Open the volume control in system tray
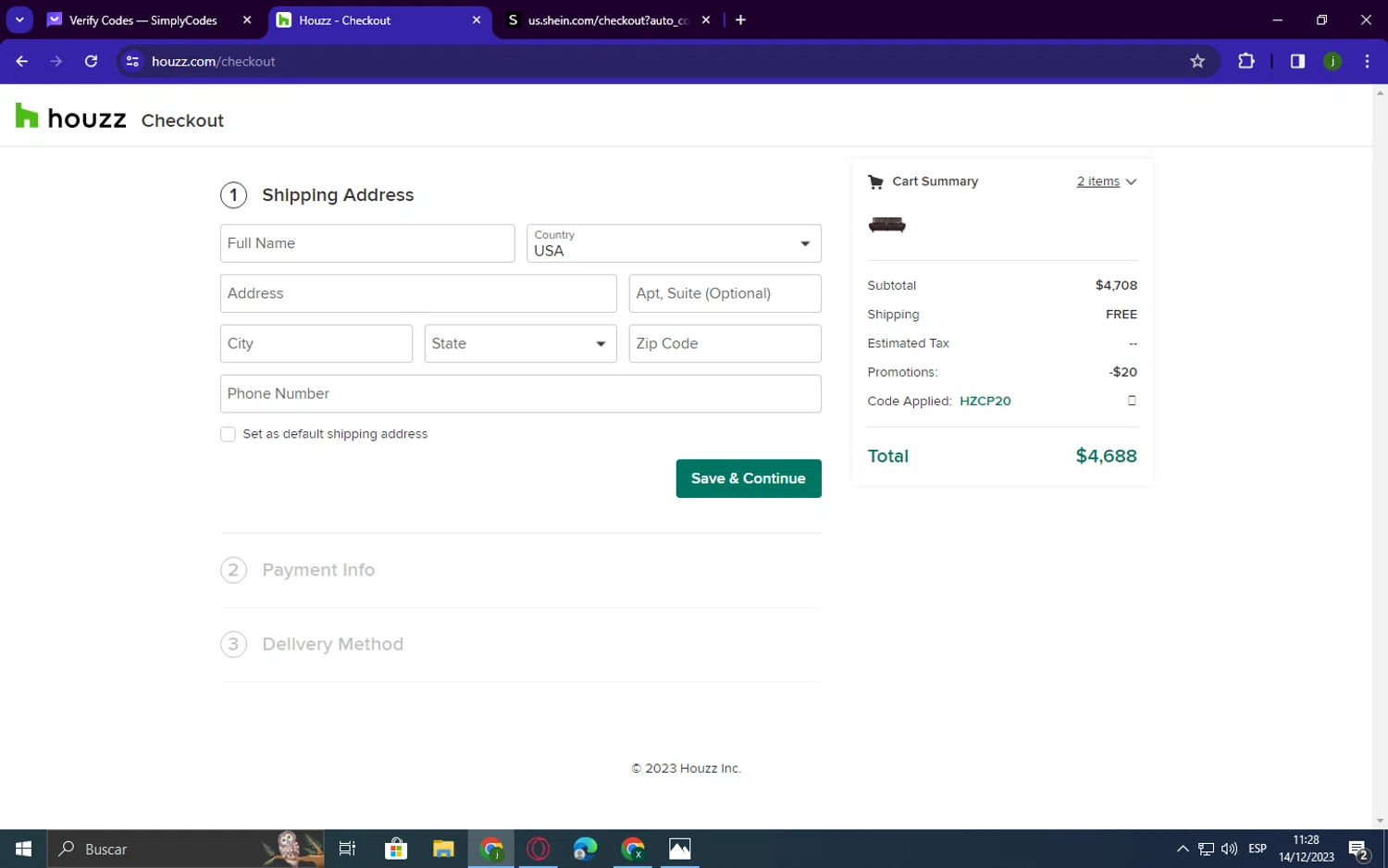1388x868 pixels. click(x=1230, y=849)
